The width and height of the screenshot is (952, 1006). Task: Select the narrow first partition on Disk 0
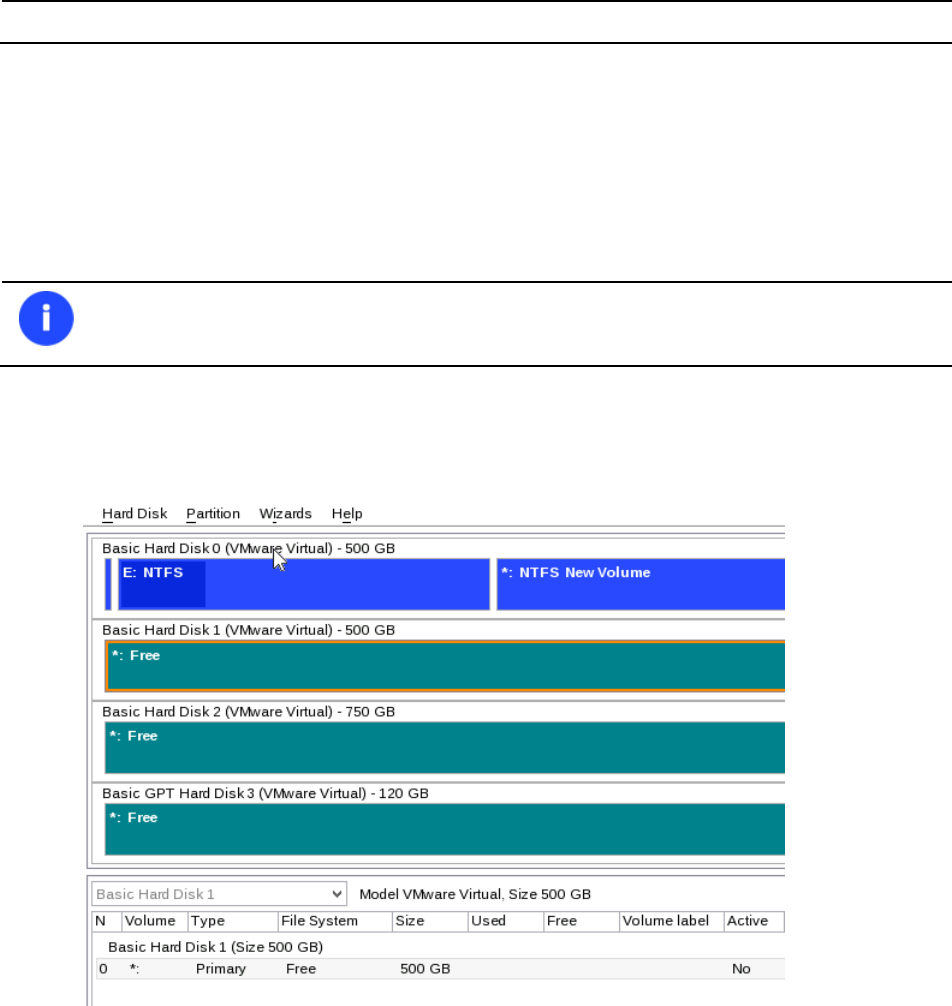click(108, 584)
